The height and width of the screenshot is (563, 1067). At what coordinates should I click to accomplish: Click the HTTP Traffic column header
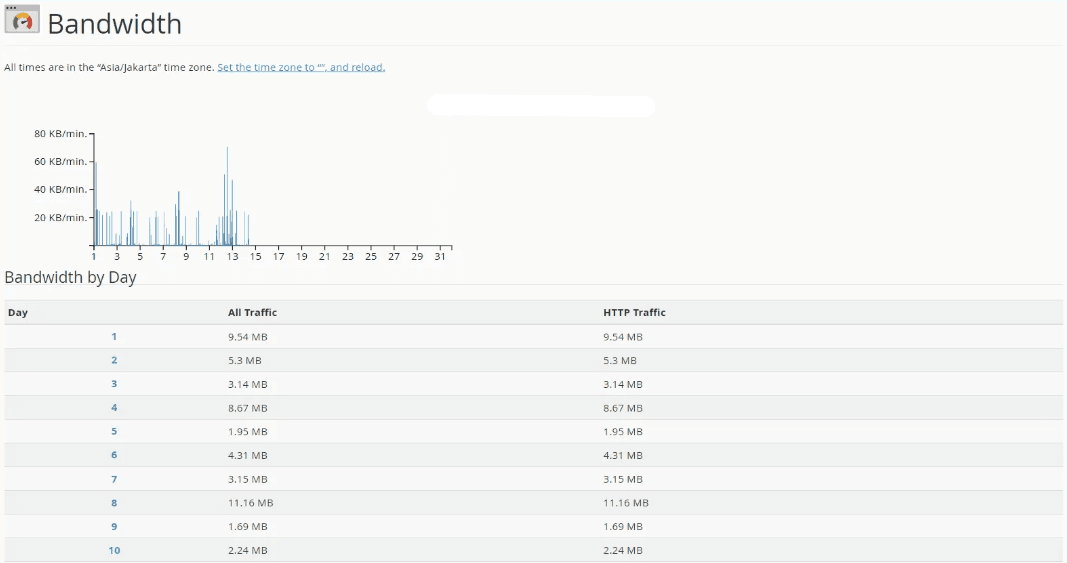pyautogui.click(x=634, y=313)
